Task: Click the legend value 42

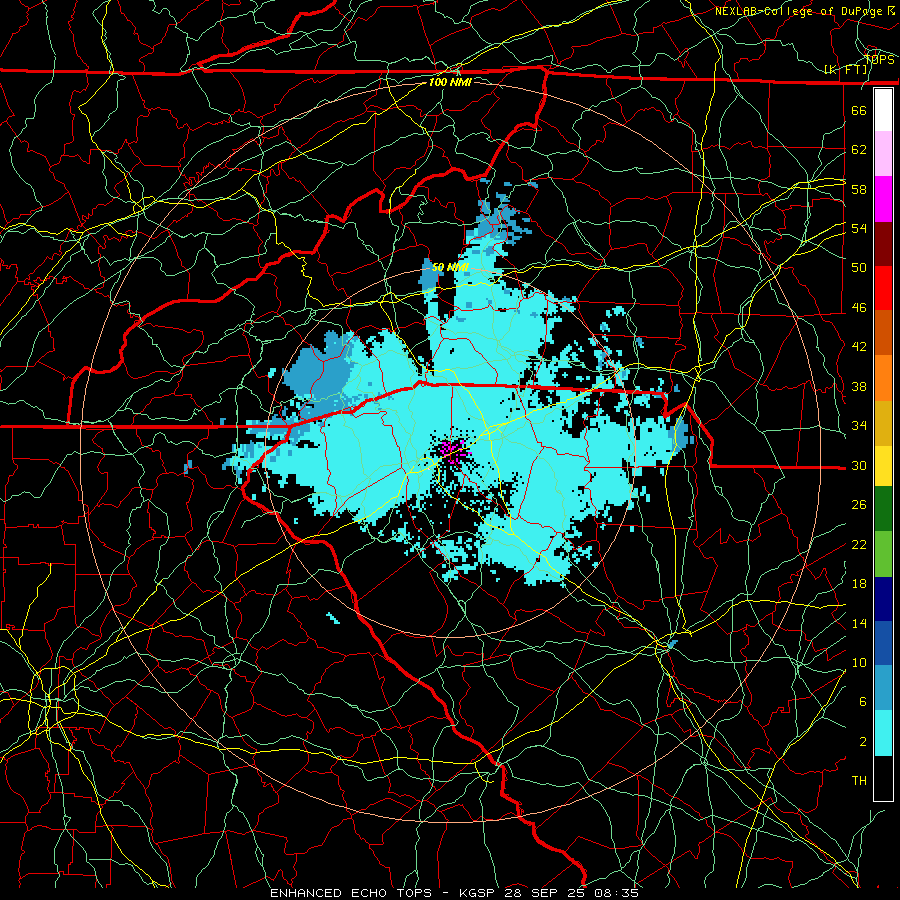Action: (859, 347)
